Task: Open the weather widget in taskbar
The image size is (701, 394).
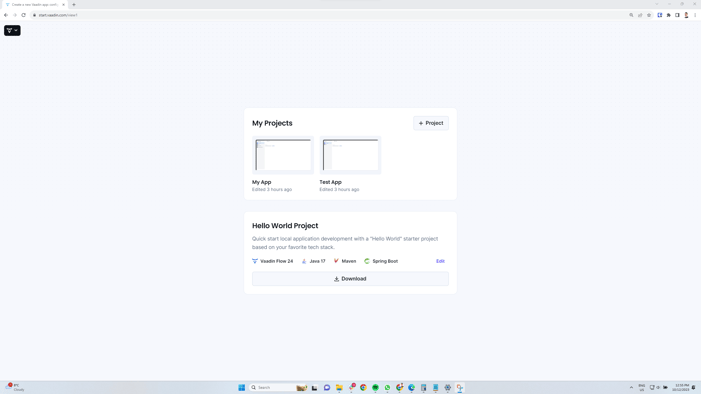Action: pos(16,387)
